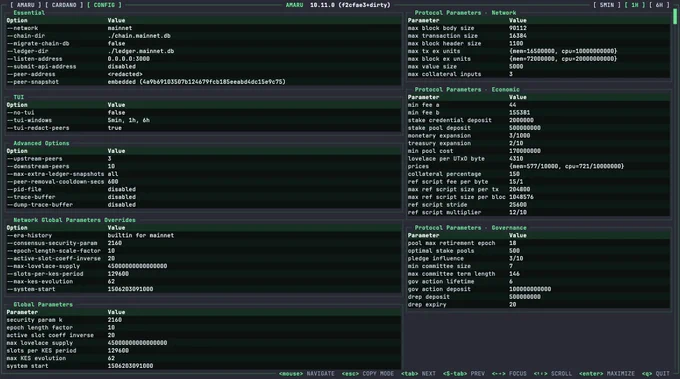Select the --chain-dir row
Screen dimensions: 680x379
coord(204,36)
